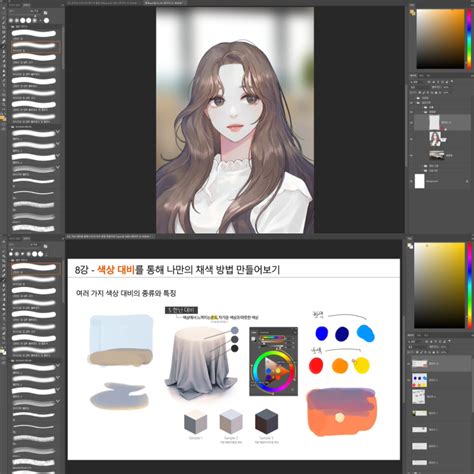Click new brush preset icon in top brush panel
474x474 pixels.
46,13
